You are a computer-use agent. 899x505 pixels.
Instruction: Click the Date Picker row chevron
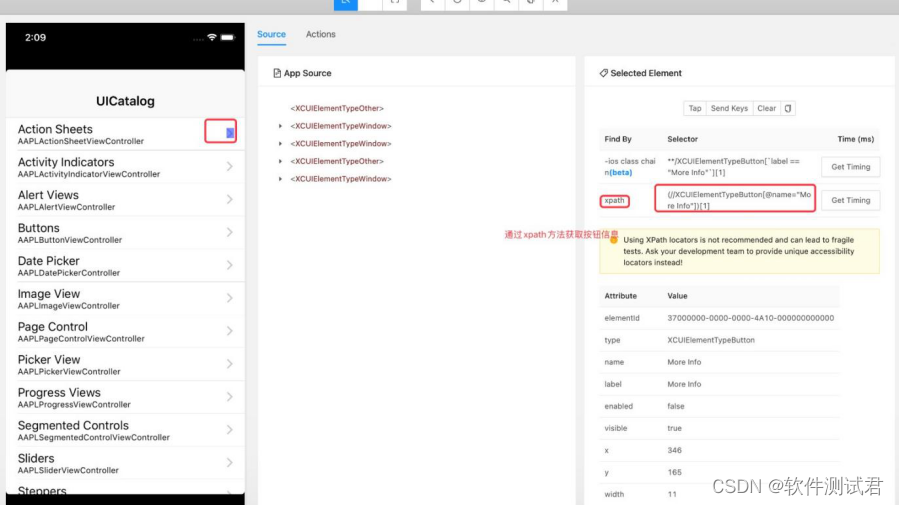pos(229,265)
